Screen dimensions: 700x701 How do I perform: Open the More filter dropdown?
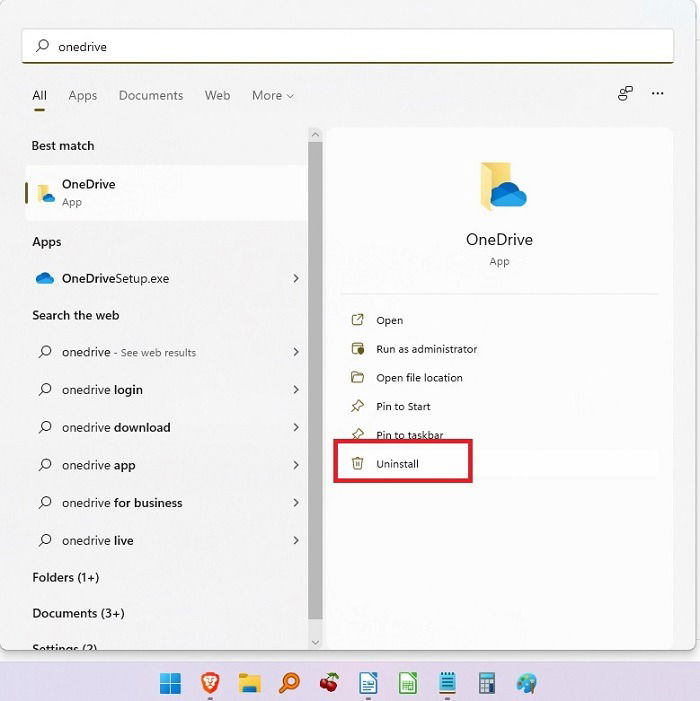[x=273, y=95]
